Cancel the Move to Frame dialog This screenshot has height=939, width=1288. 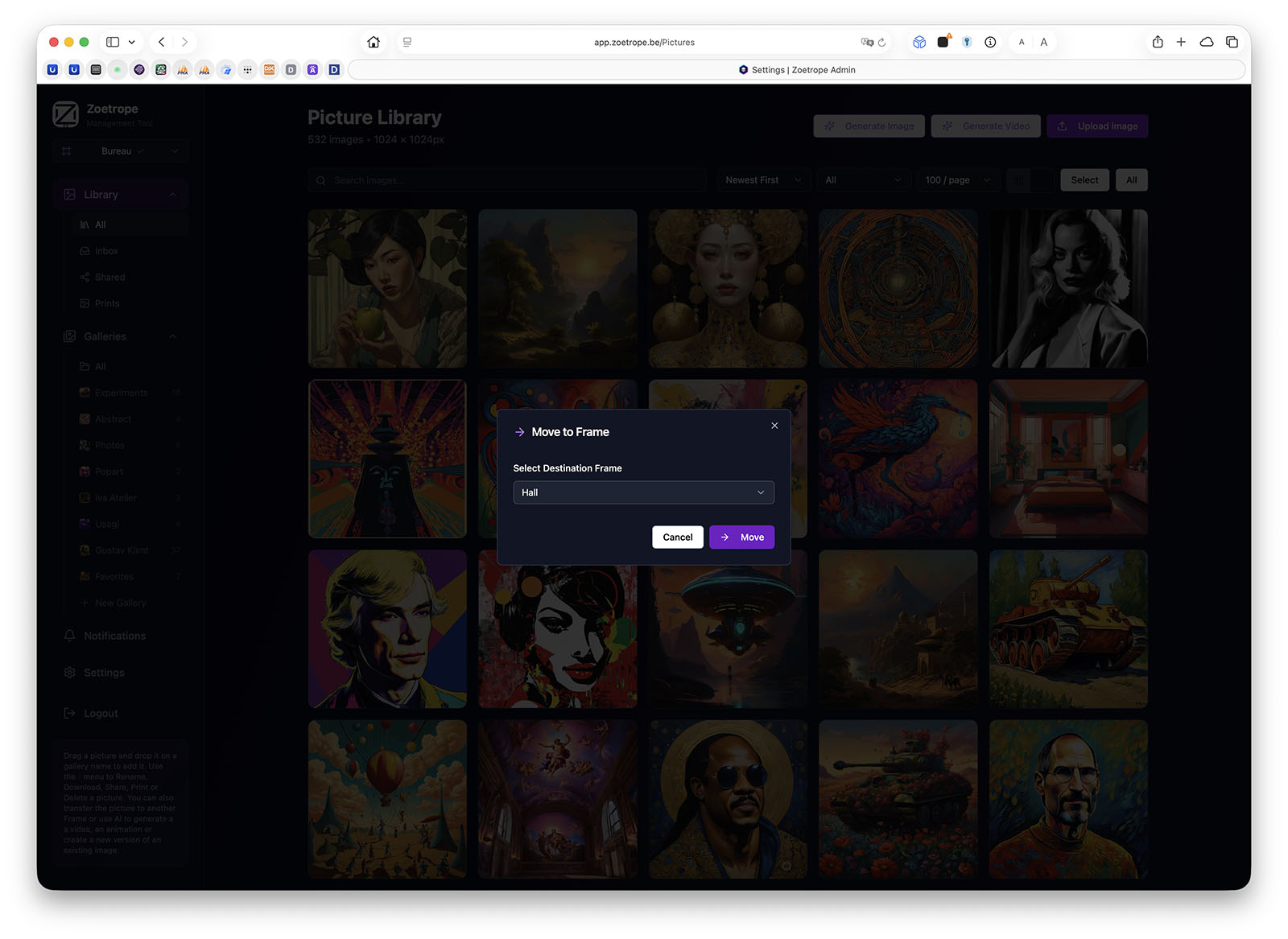coord(677,537)
